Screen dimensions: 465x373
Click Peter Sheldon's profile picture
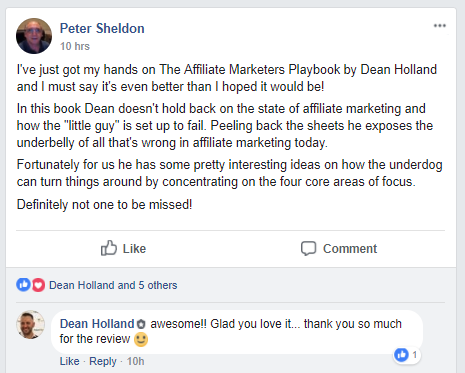point(34,36)
